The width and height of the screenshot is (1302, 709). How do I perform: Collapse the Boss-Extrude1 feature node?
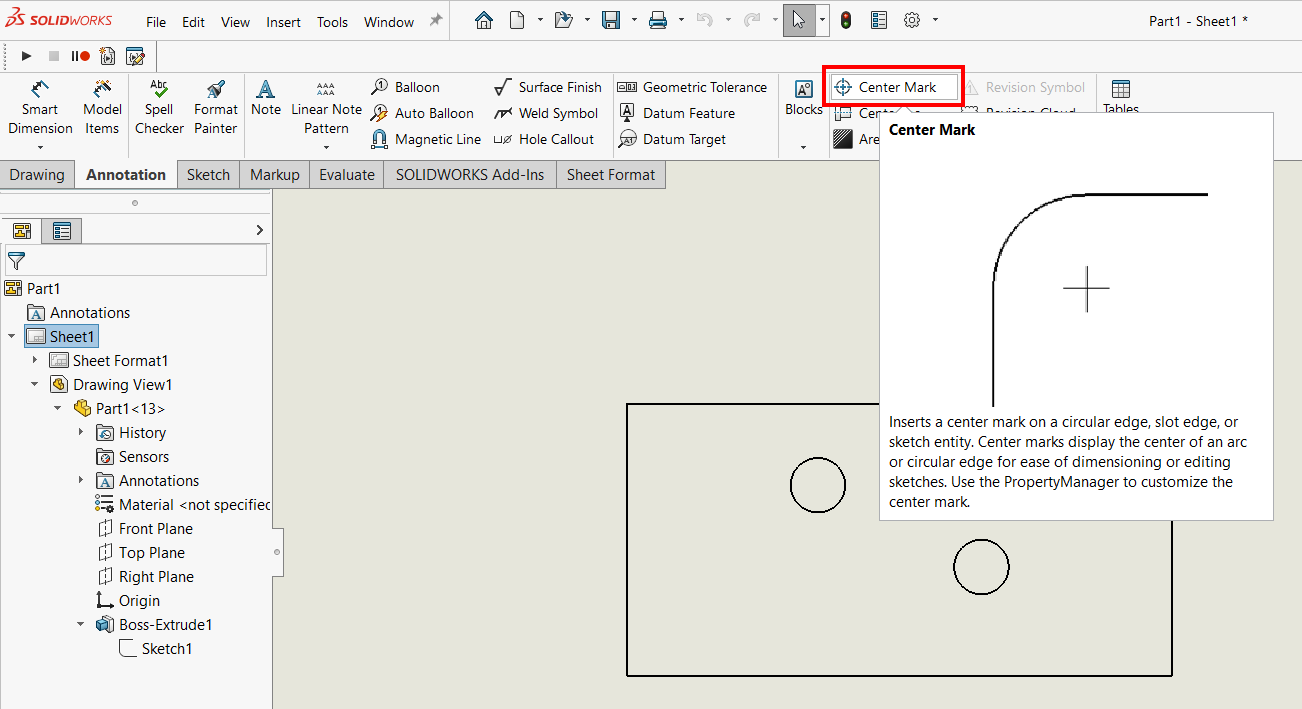(x=81, y=624)
